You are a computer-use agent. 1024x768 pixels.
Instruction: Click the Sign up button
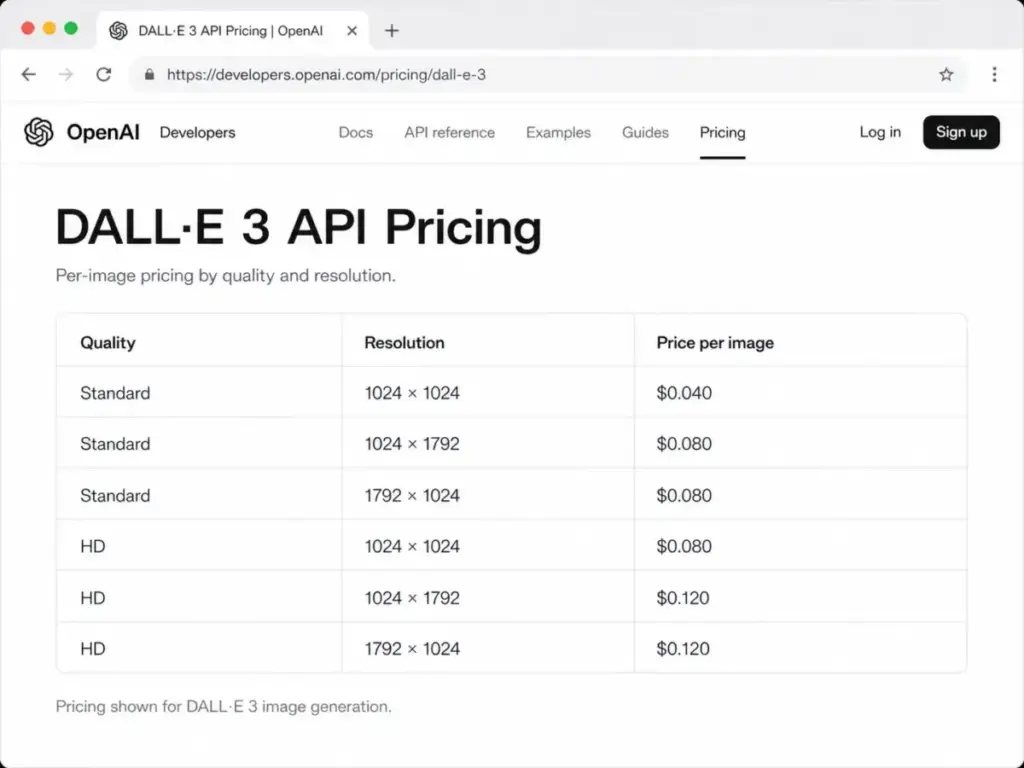961,132
